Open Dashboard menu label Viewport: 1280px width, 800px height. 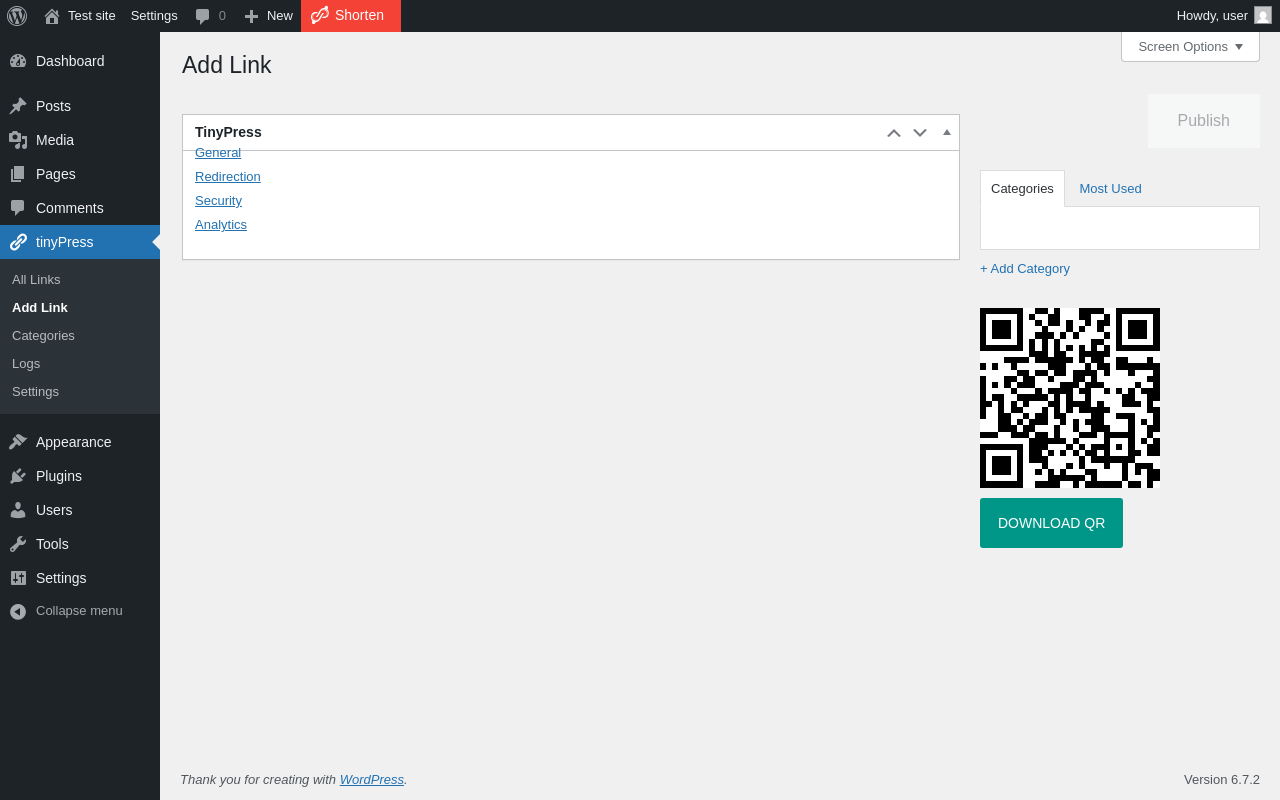point(70,61)
